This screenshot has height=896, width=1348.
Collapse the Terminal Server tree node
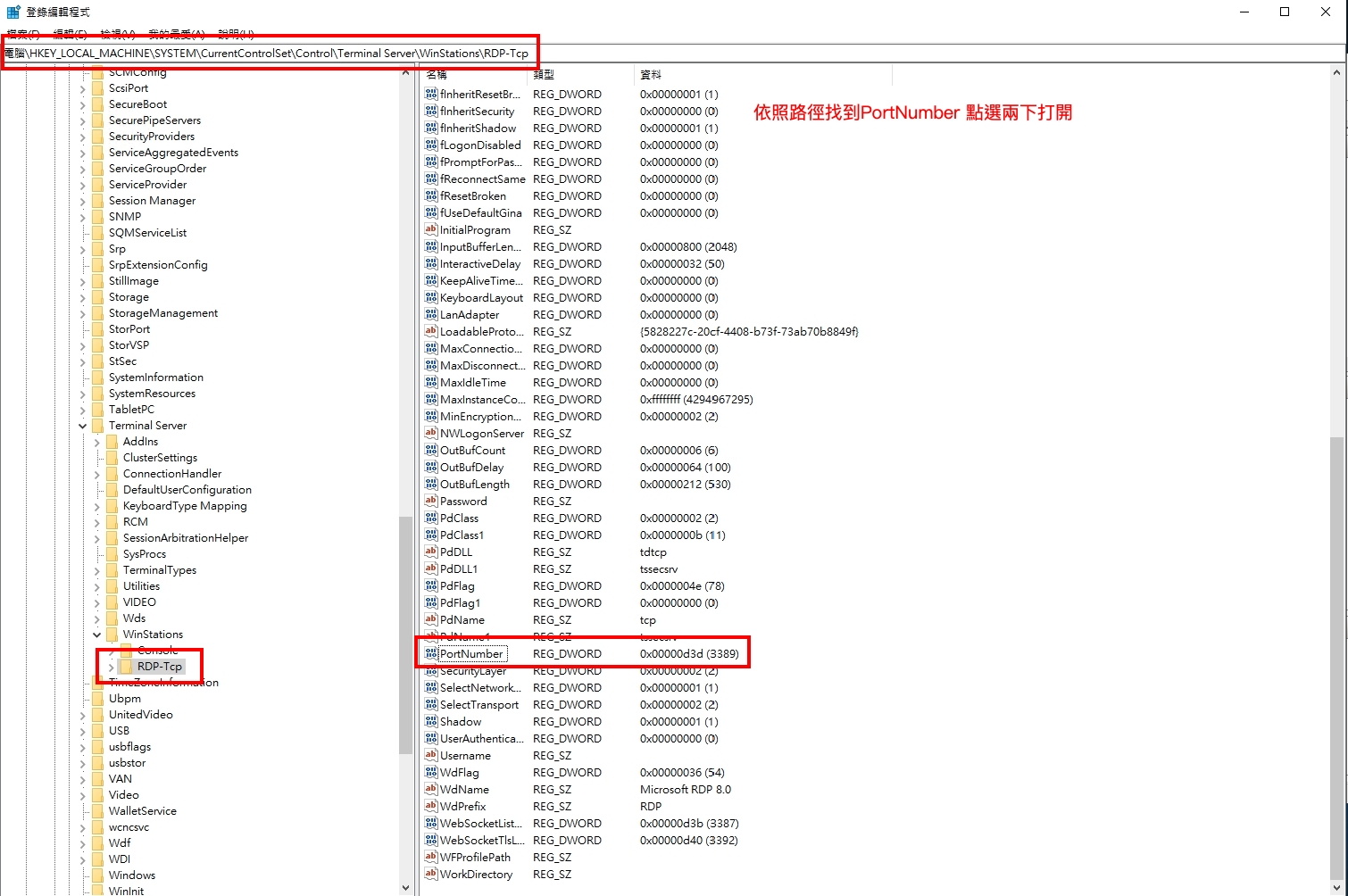pos(83,427)
